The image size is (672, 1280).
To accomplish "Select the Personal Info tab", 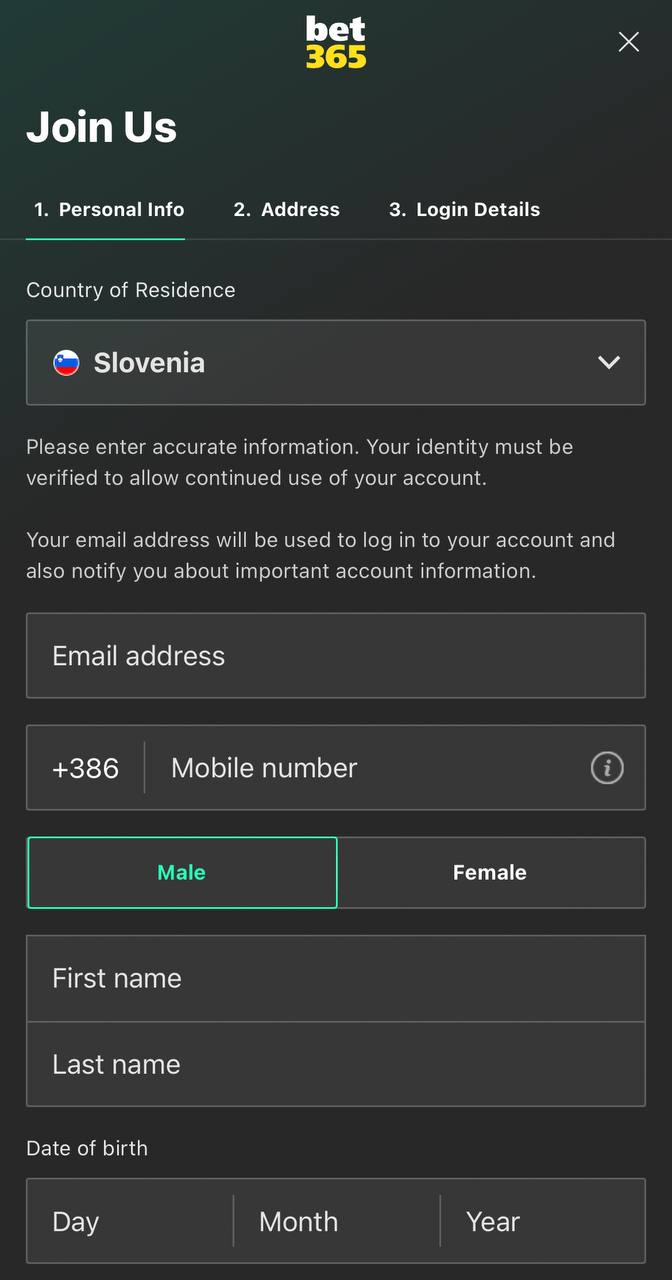I will (109, 210).
